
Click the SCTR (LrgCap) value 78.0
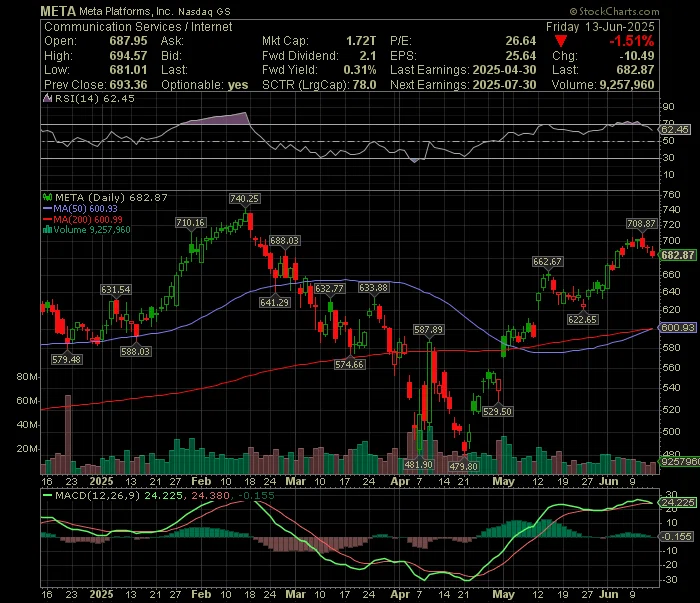(364, 85)
